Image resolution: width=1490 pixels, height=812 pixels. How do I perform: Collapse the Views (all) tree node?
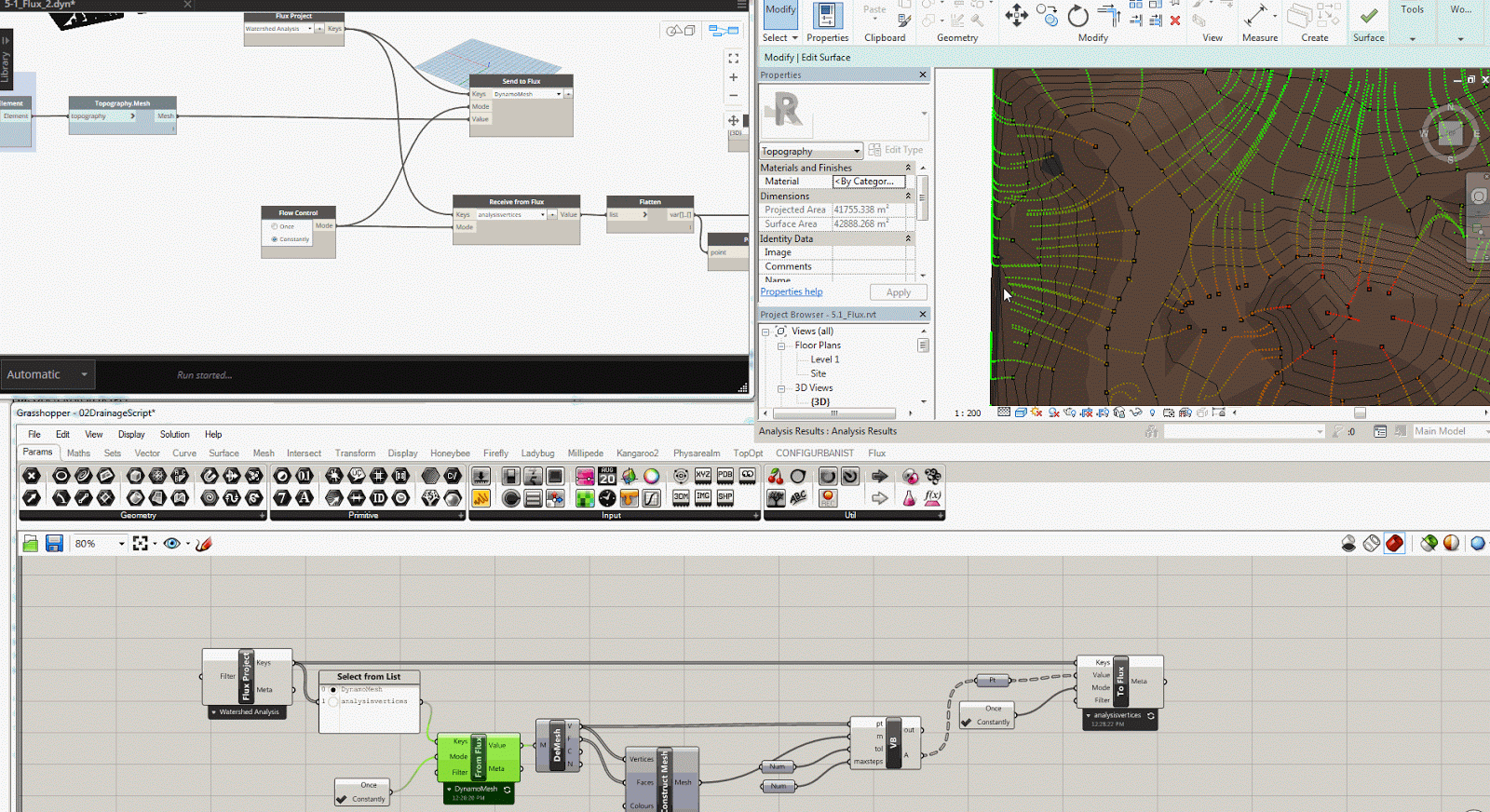[765, 332]
